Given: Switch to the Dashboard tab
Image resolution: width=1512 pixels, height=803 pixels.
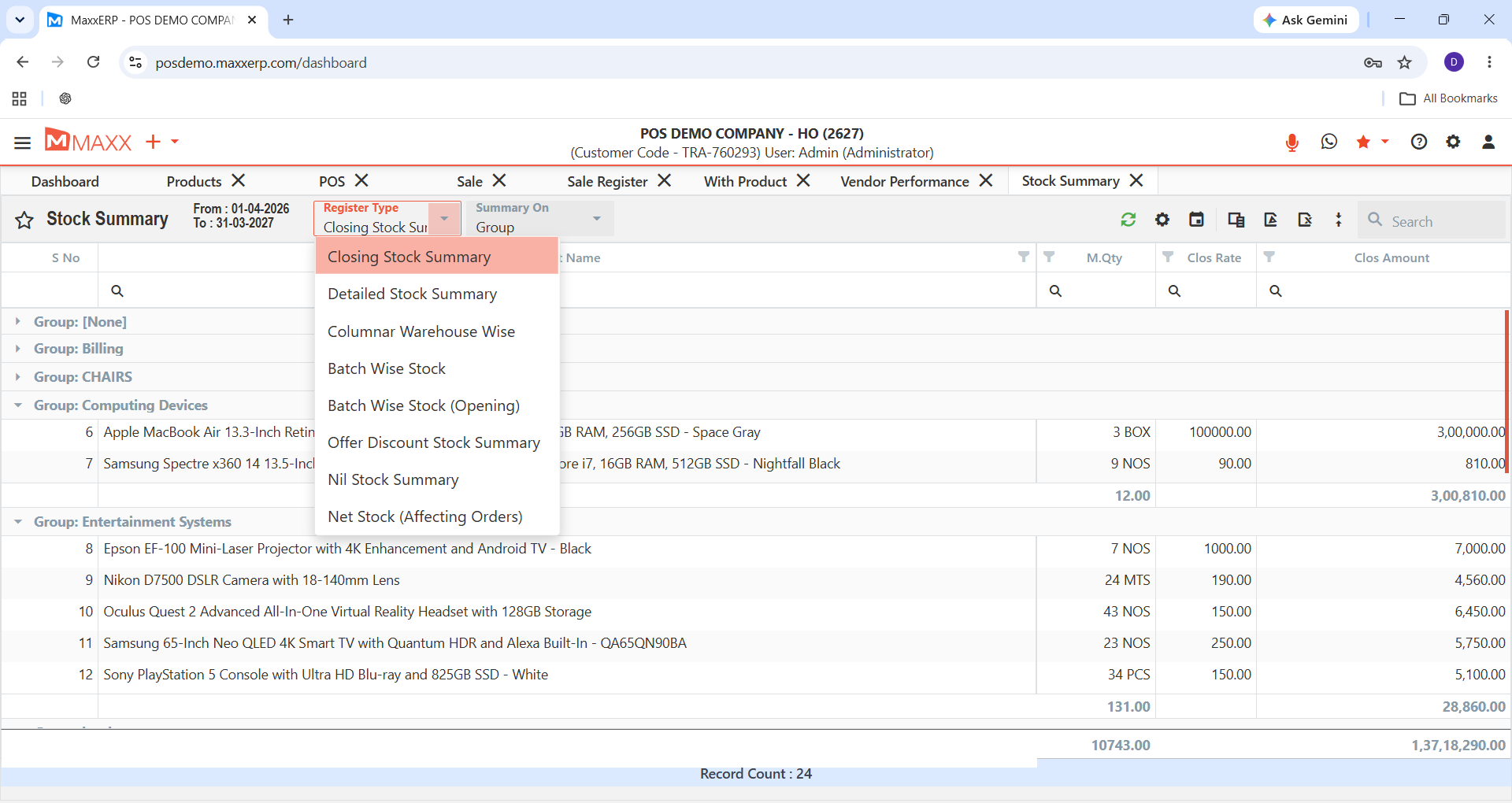Looking at the screenshot, I should click(65, 182).
